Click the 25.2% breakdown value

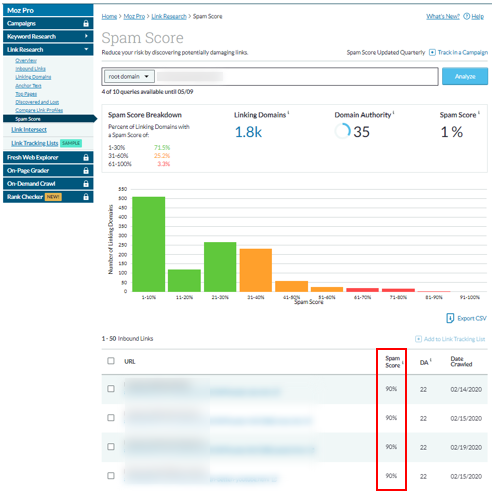(162, 156)
